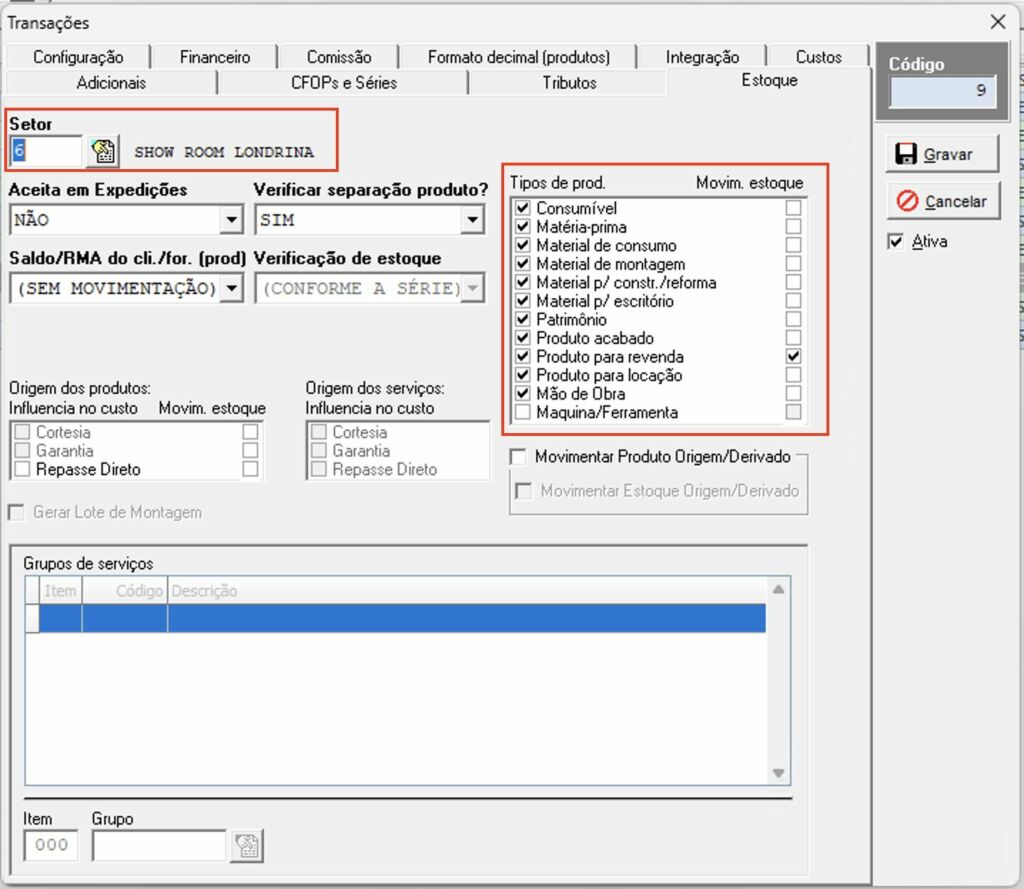Open the Setor lookup icon
1024x889 pixels.
(103, 152)
